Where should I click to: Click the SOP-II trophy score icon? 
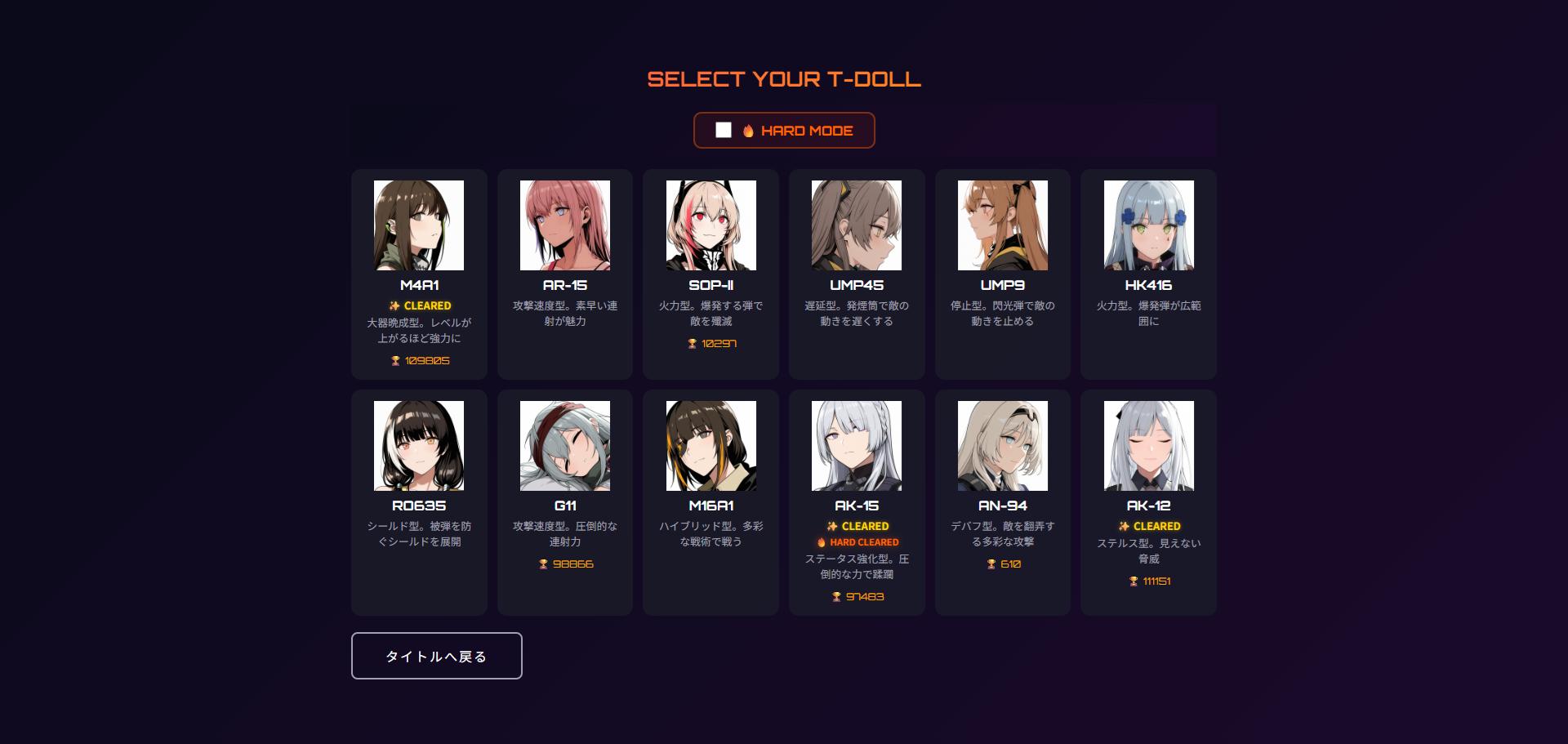click(692, 344)
